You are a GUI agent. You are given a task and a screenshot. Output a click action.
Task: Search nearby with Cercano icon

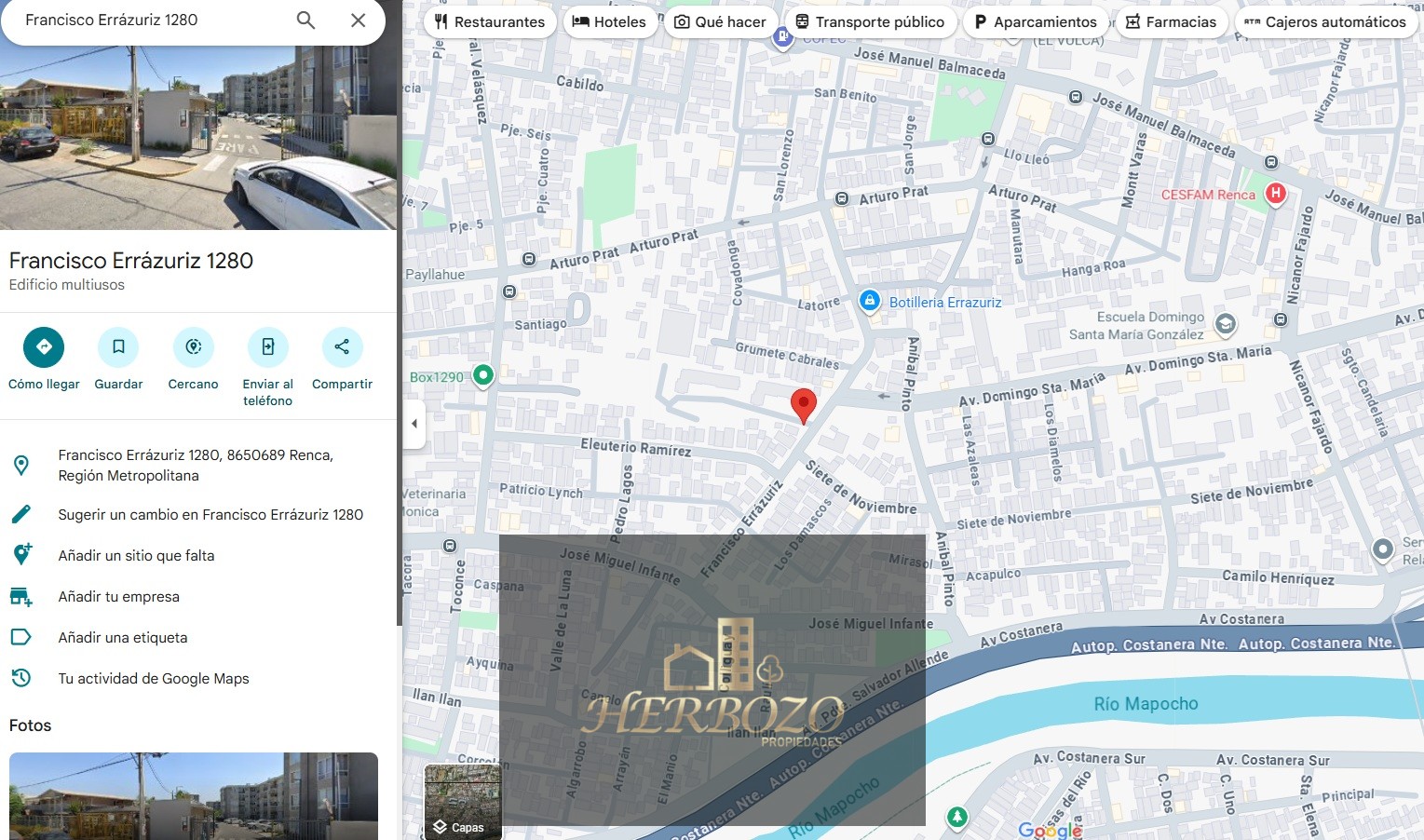(193, 347)
